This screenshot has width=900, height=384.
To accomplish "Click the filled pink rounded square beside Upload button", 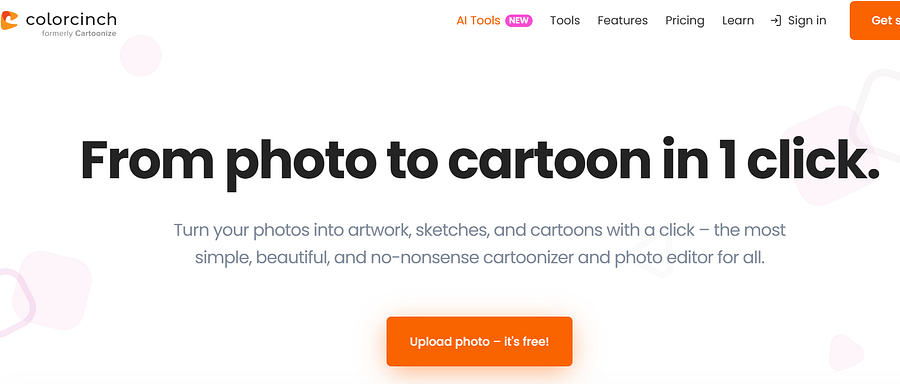I will (x=52, y=290).
